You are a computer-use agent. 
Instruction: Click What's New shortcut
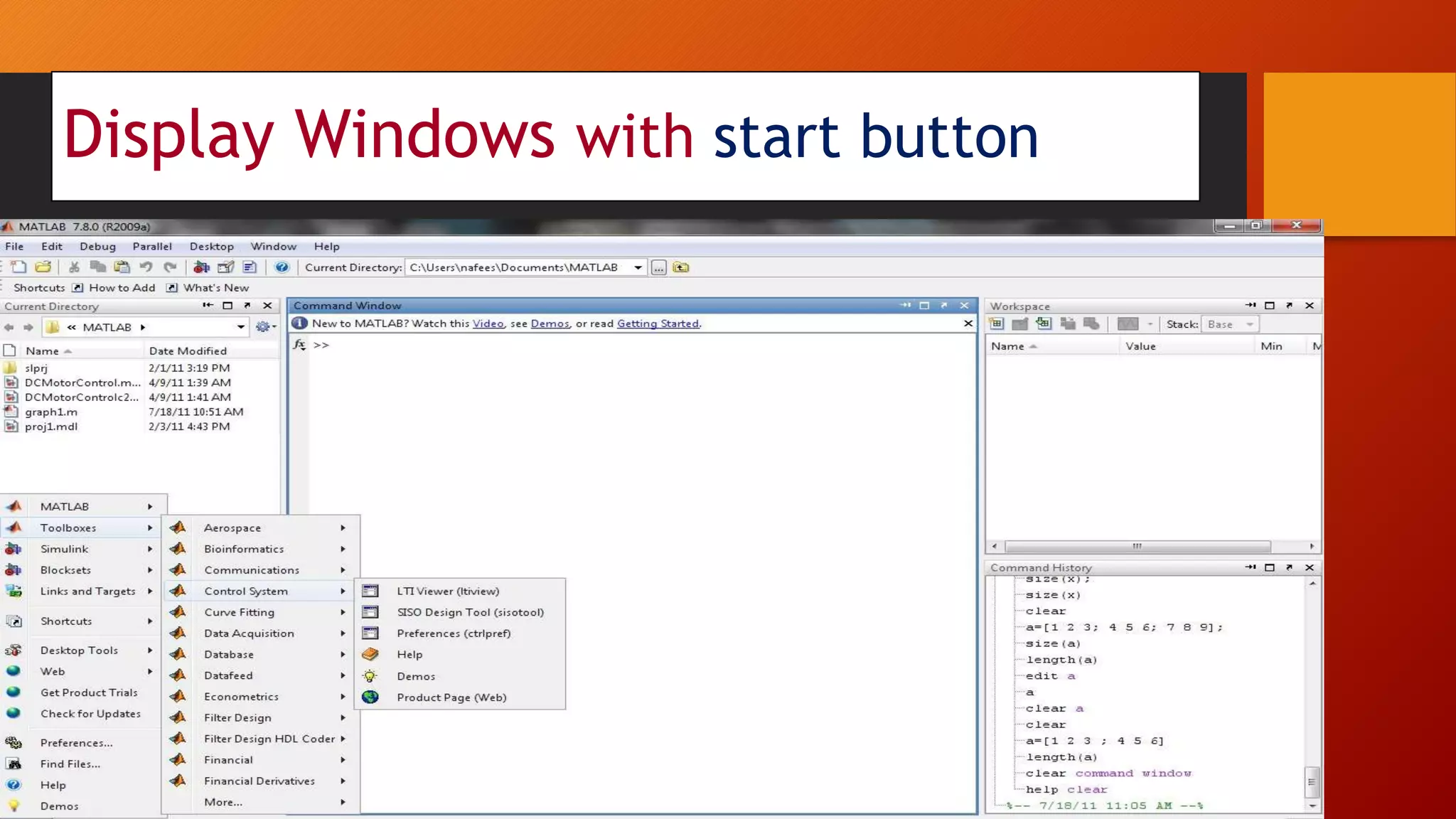tap(208, 288)
